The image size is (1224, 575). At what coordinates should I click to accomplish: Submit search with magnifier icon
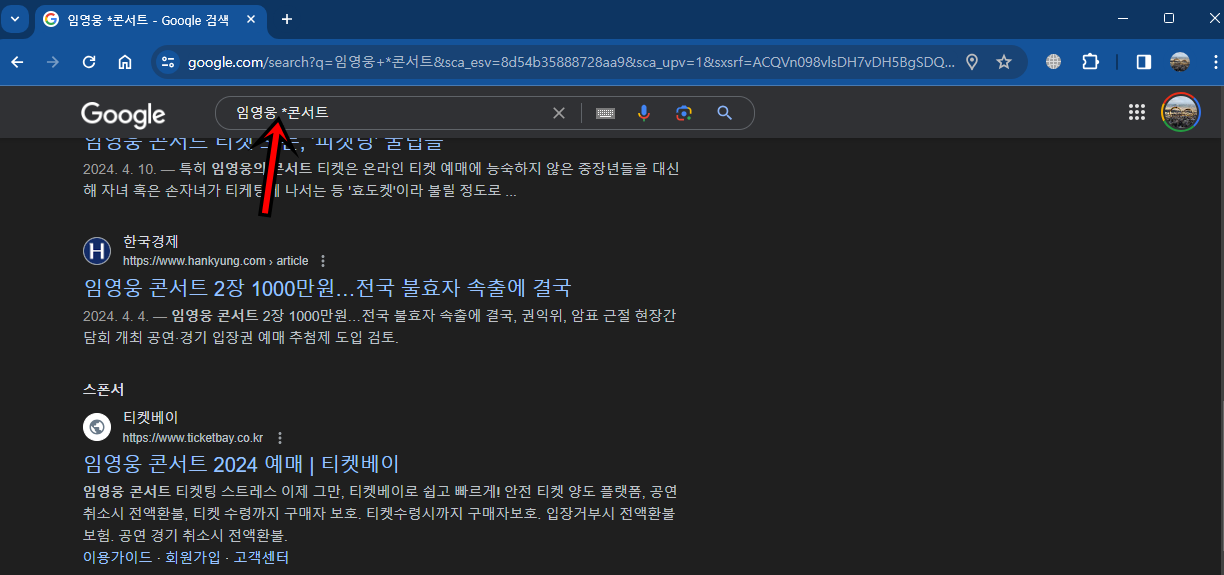tap(725, 113)
